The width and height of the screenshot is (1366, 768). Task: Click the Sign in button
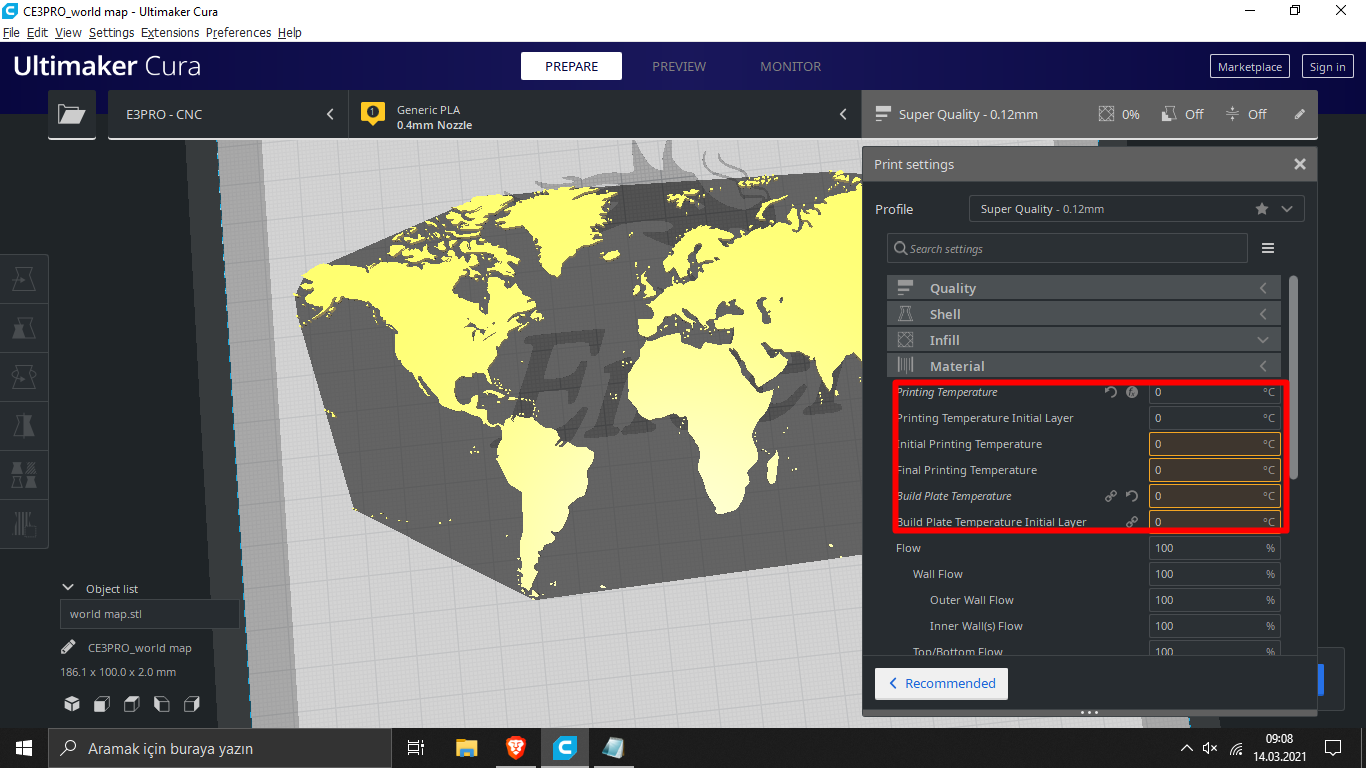point(1327,67)
